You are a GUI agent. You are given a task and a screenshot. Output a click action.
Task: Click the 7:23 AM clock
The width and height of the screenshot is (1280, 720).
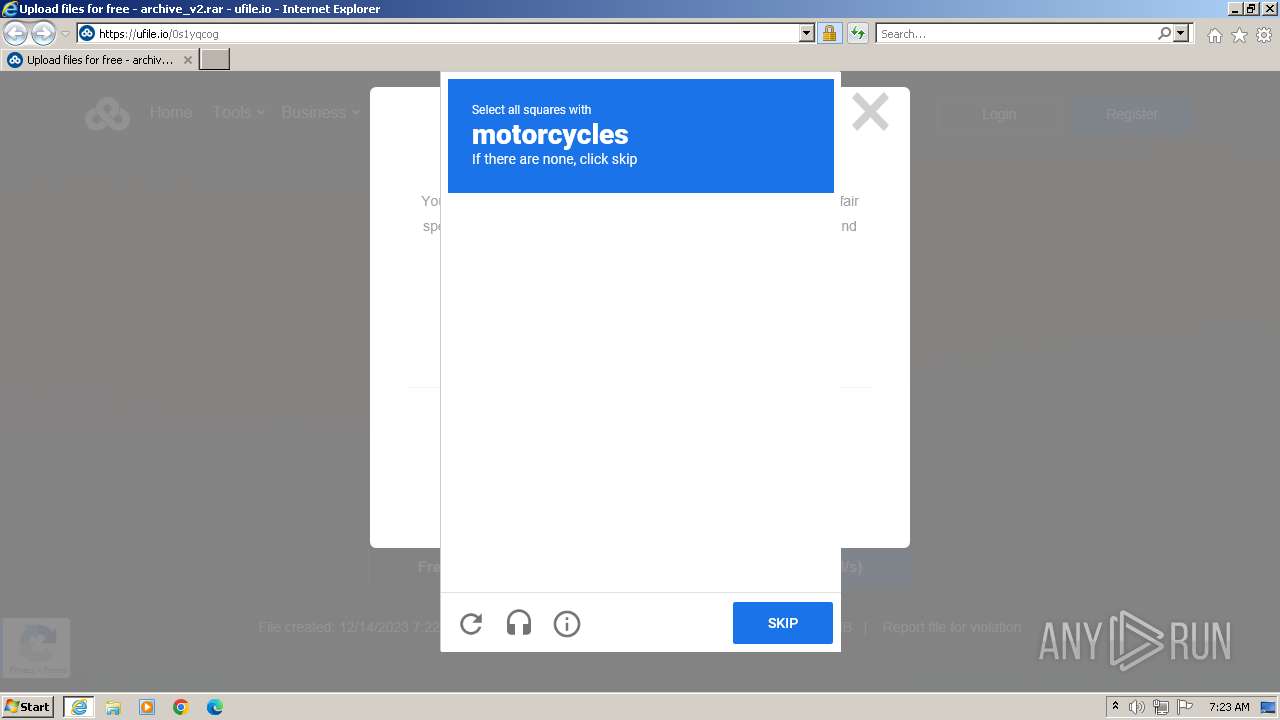pyautogui.click(x=1229, y=707)
